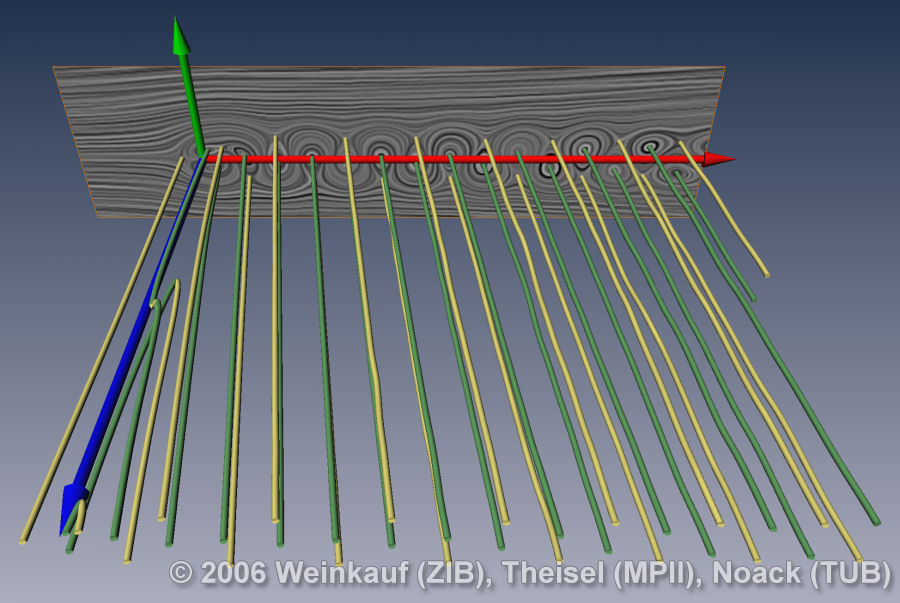900x603 pixels.
Task: Click the rightmost green line's bottom endpoint
Action: click(876, 521)
